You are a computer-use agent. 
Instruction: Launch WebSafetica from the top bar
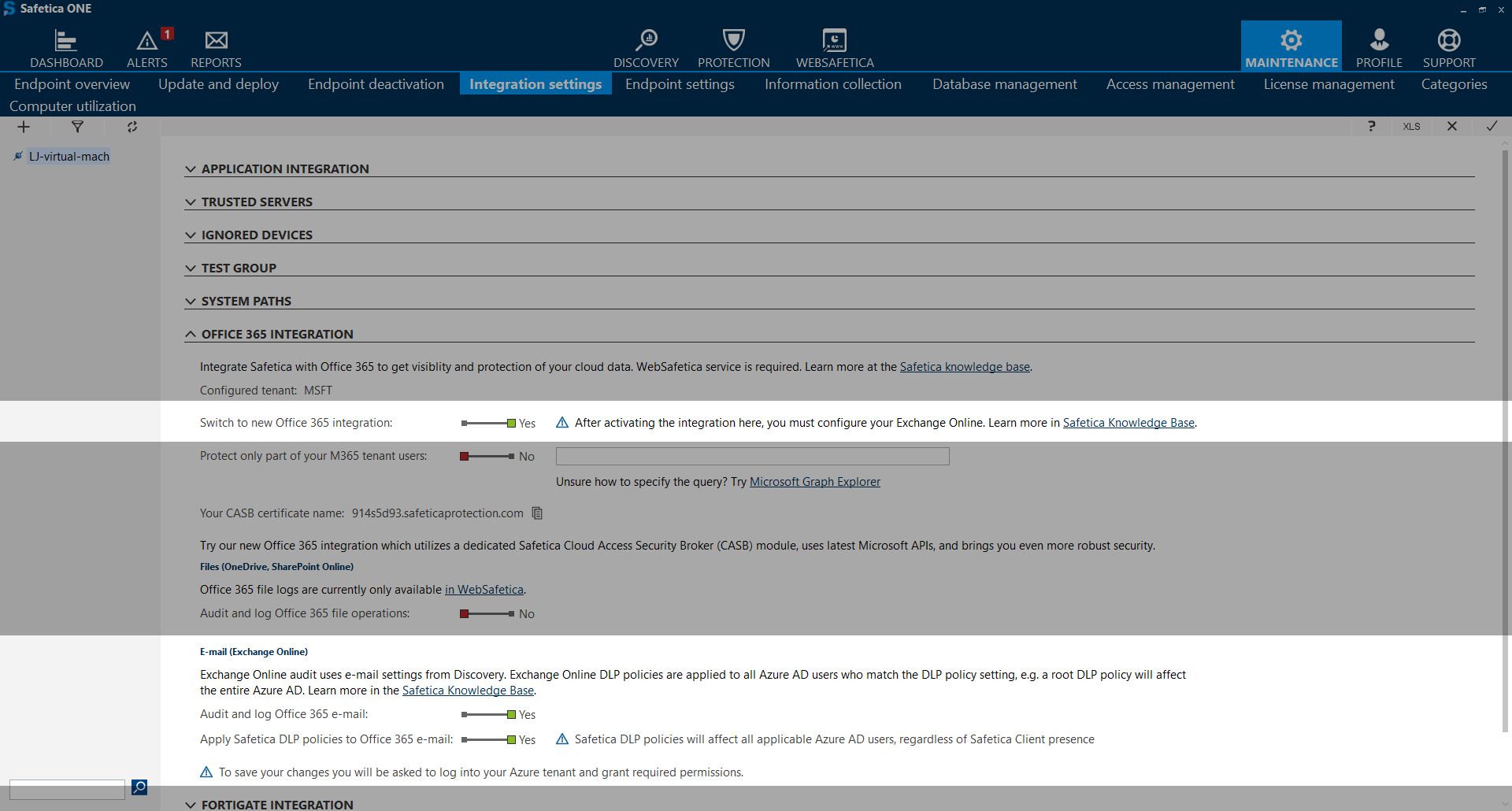point(834,47)
